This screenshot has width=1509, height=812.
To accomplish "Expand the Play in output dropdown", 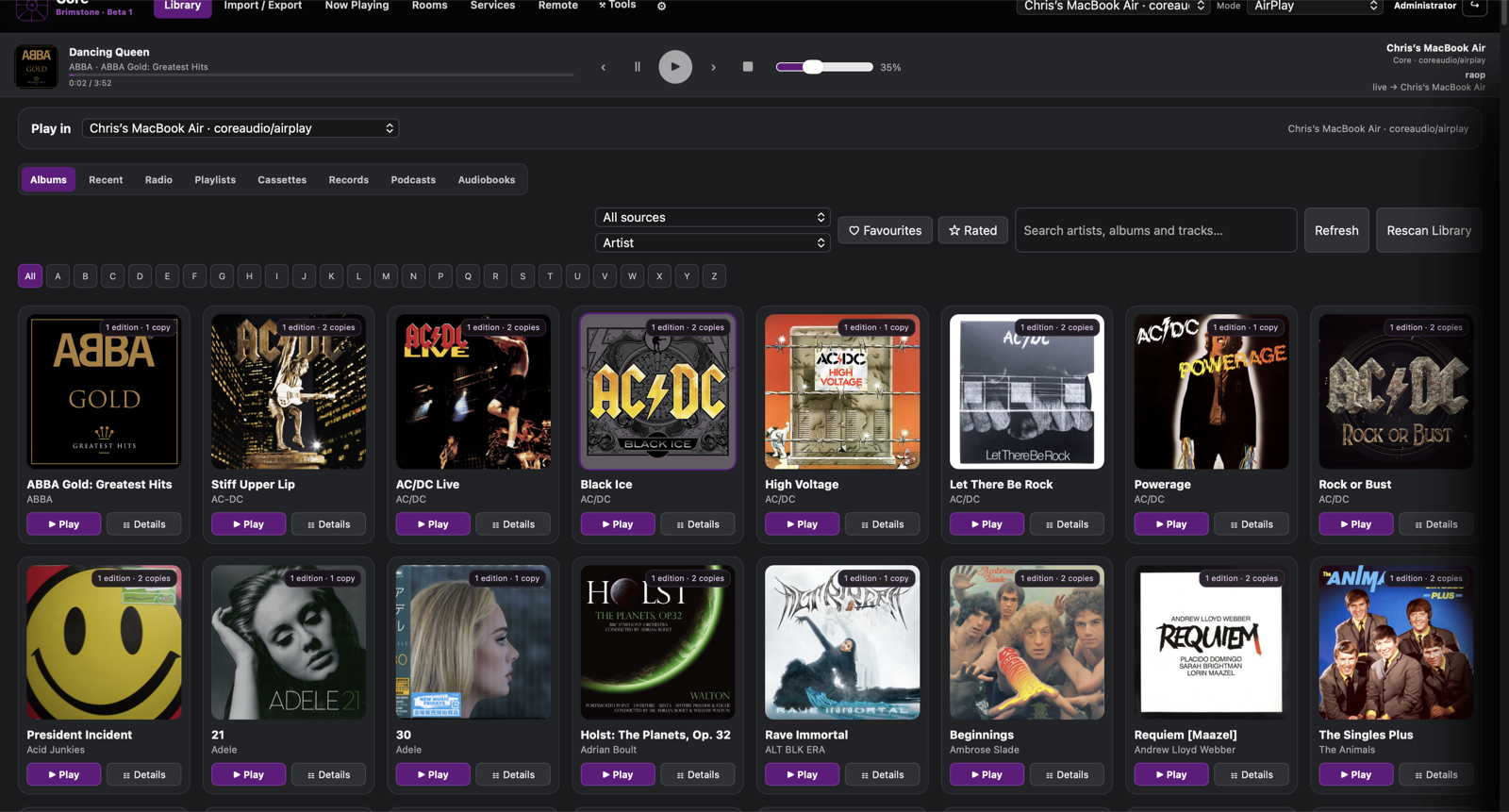I will pos(240,128).
